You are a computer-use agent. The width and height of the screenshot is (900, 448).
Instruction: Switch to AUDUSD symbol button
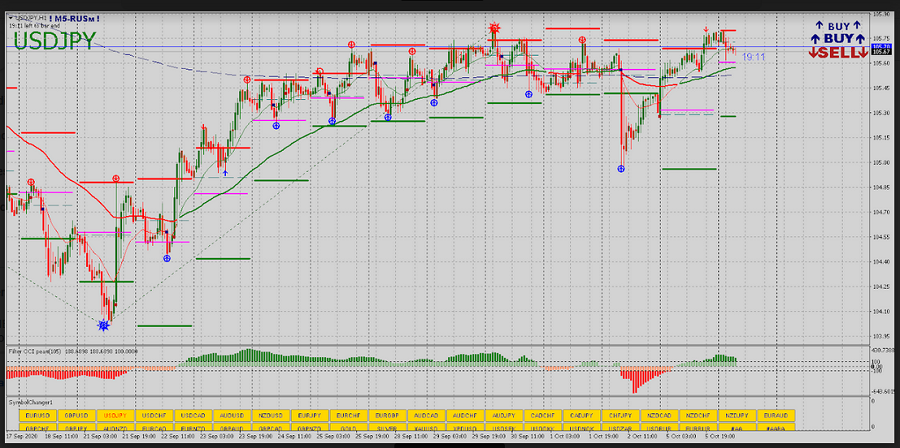click(232, 414)
